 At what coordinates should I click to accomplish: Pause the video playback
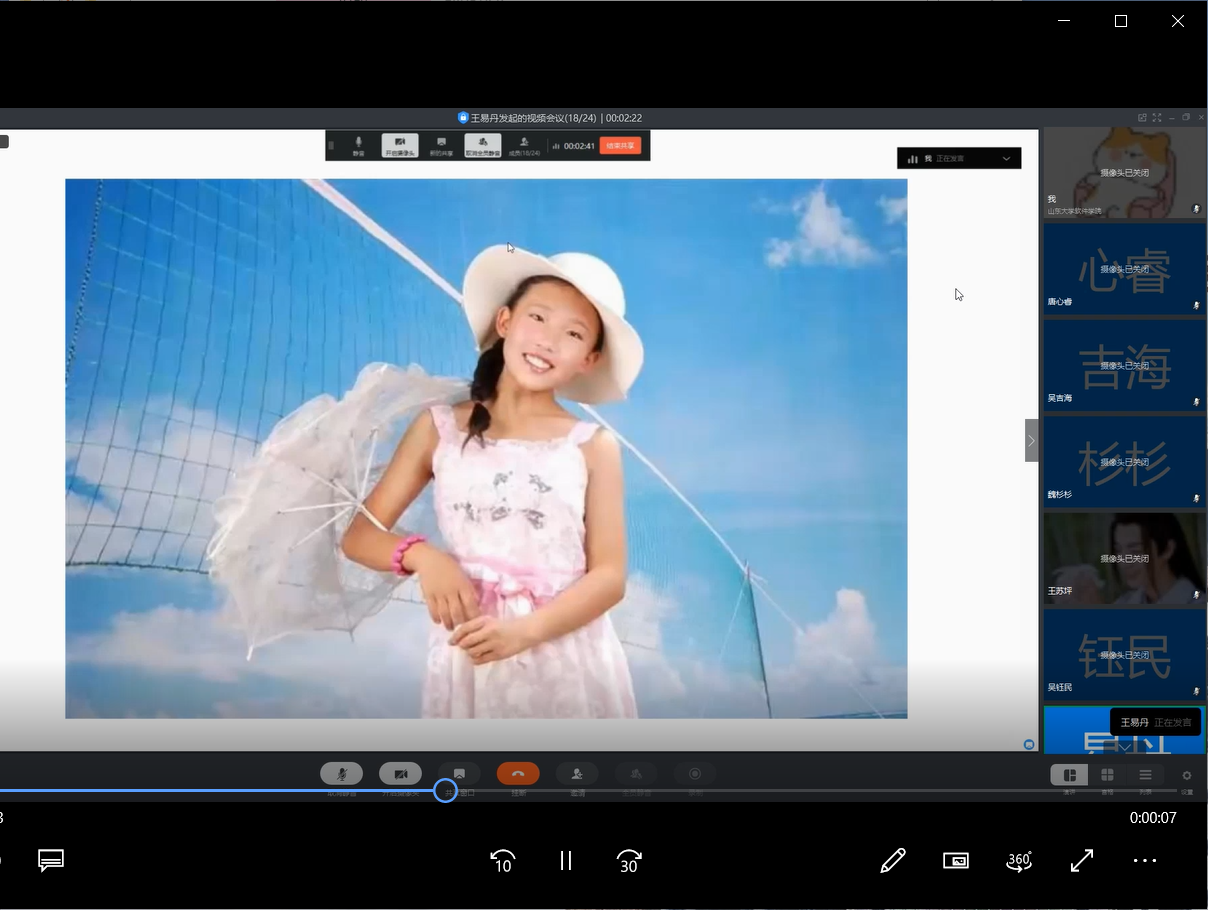(x=566, y=861)
